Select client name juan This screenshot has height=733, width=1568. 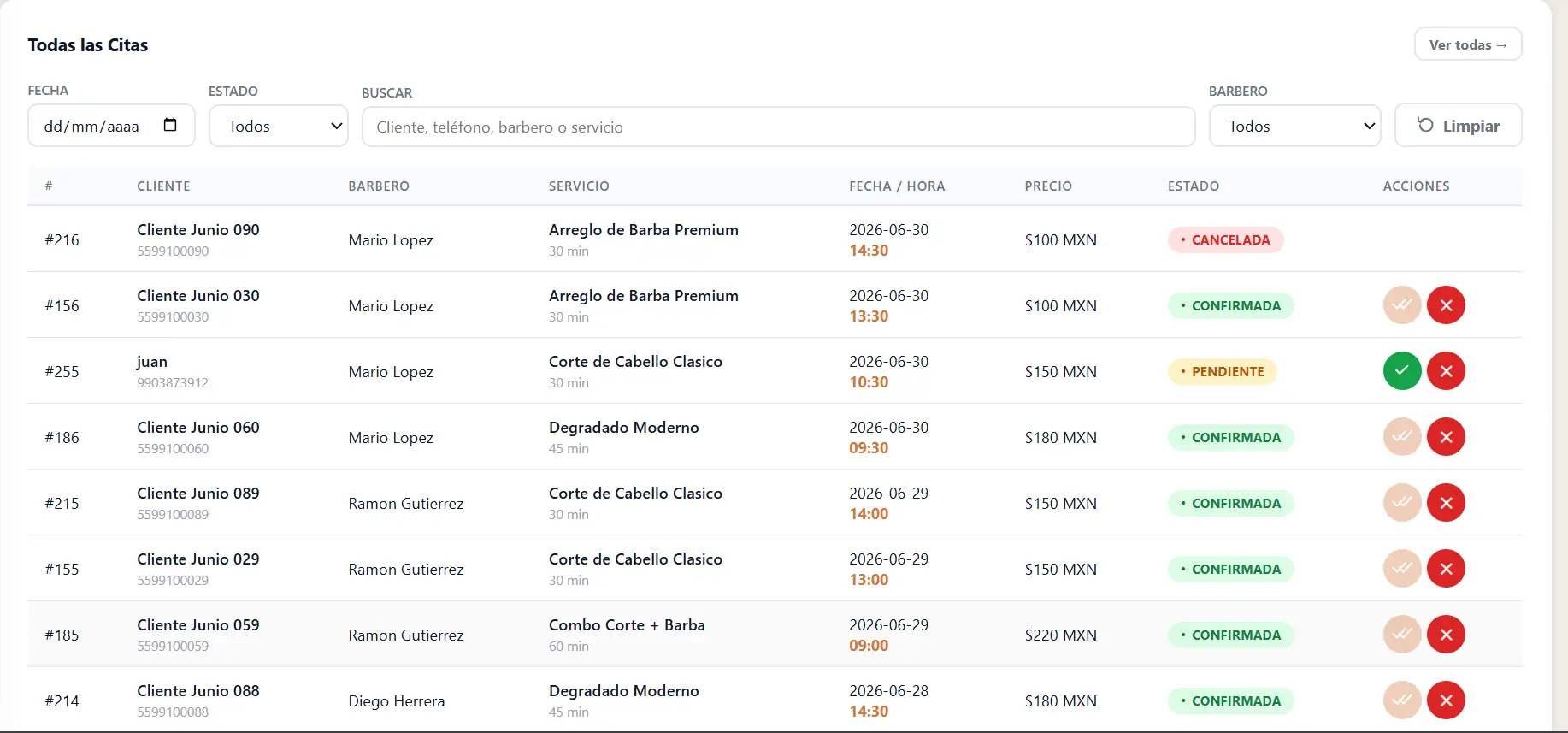coord(152,362)
